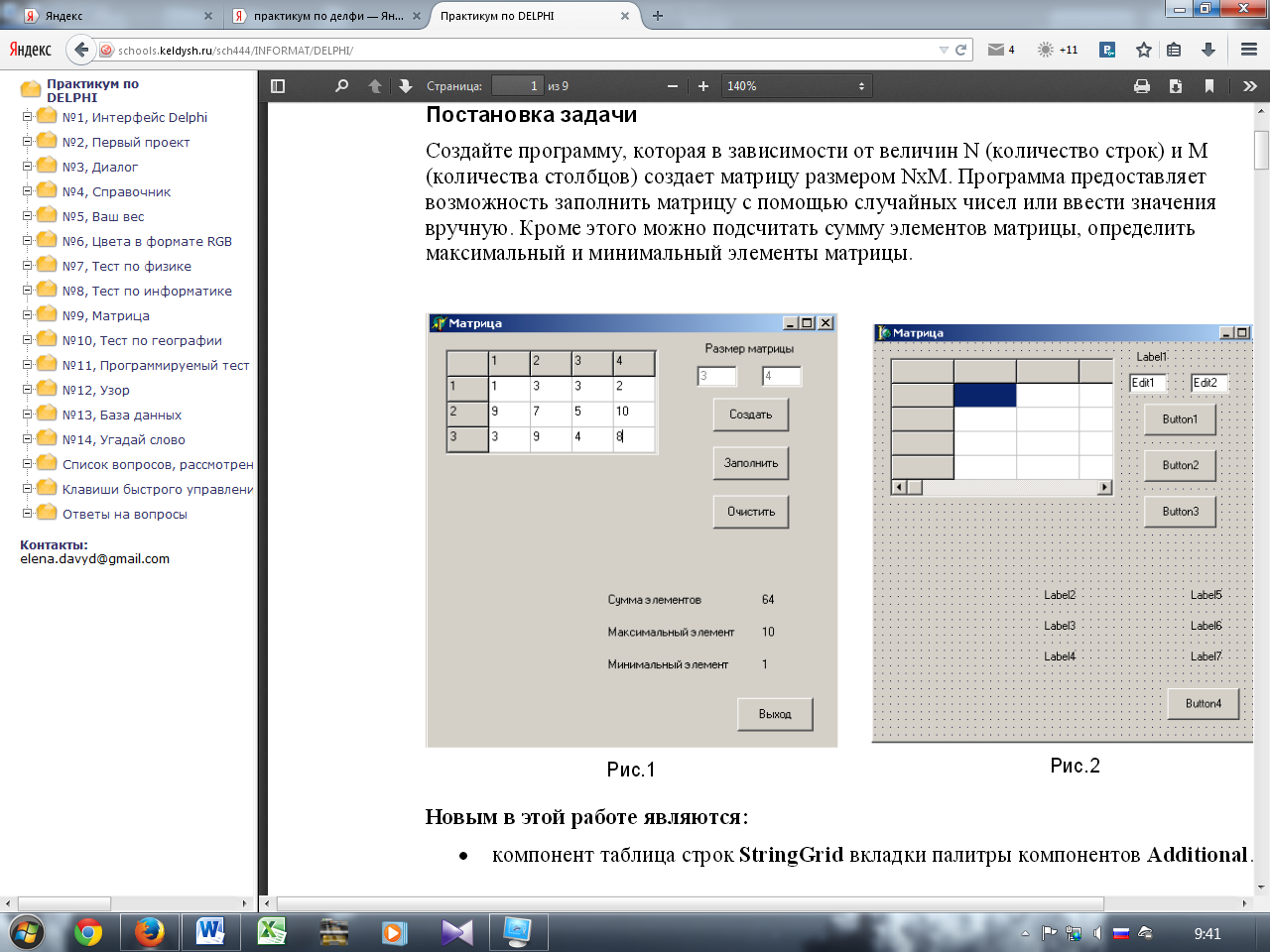1270x952 pixels.
Task: Zoom in with the plus button
Action: tap(703, 86)
